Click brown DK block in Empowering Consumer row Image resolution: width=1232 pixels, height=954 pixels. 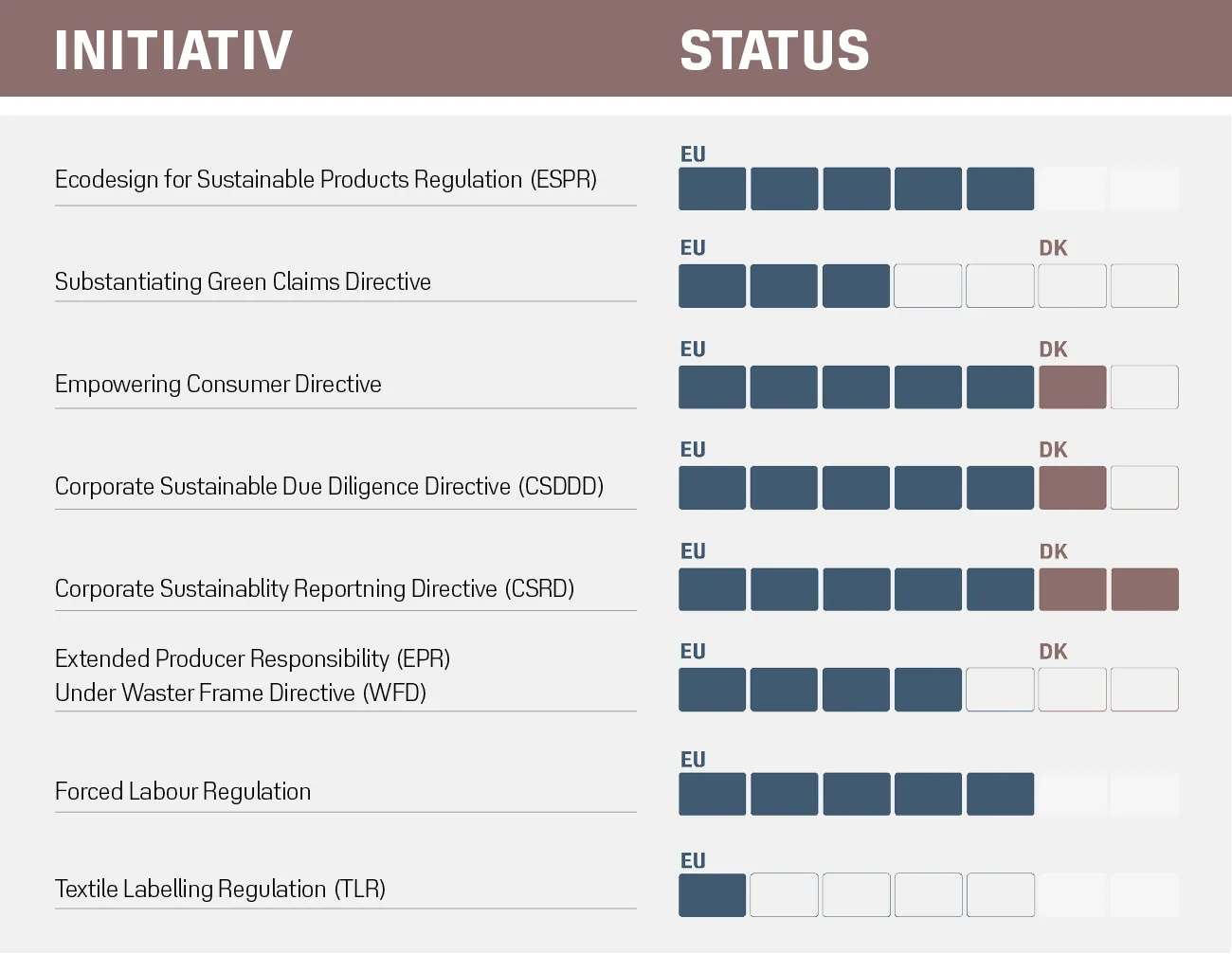[x=1073, y=387]
